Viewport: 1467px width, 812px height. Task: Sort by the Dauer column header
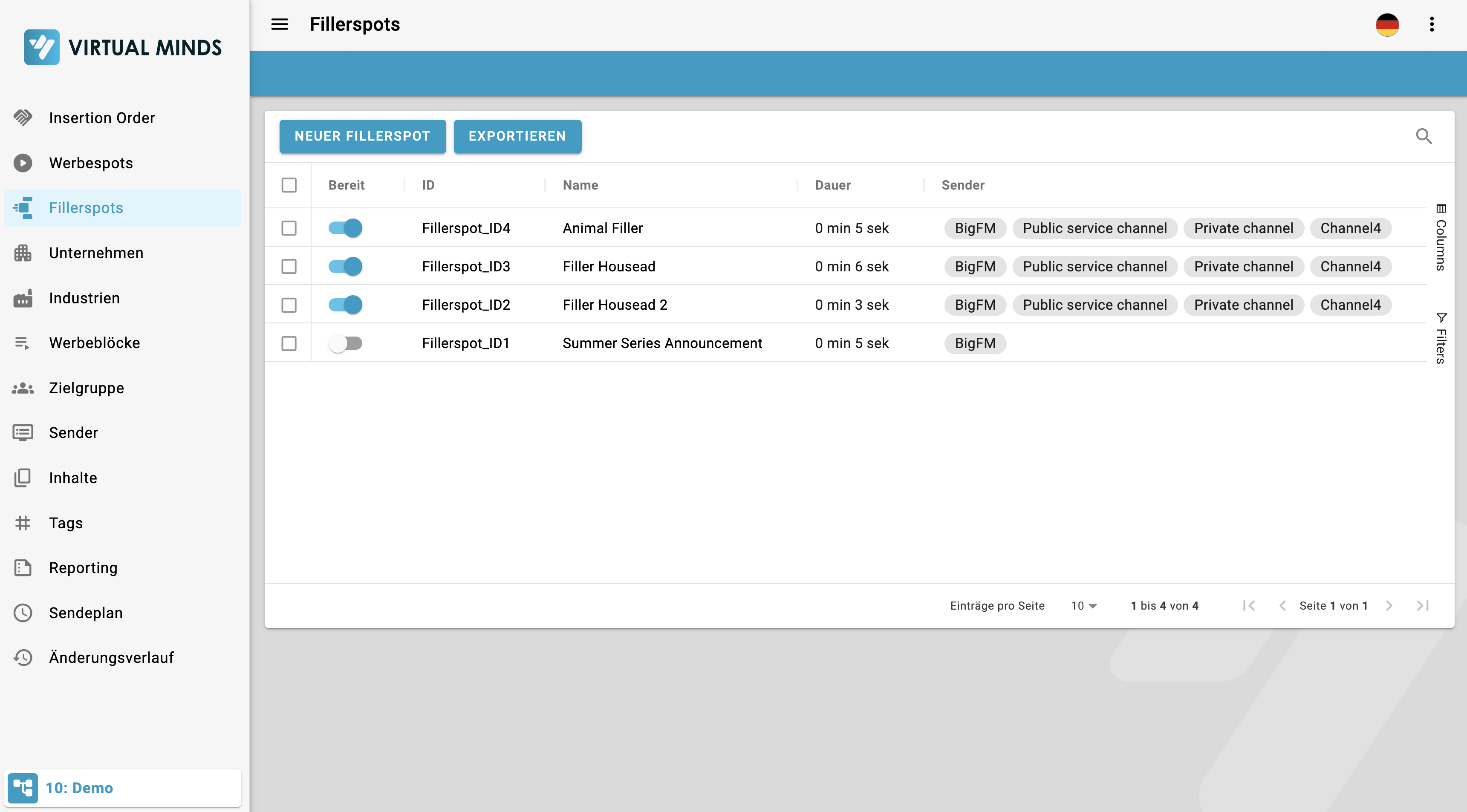pos(832,185)
